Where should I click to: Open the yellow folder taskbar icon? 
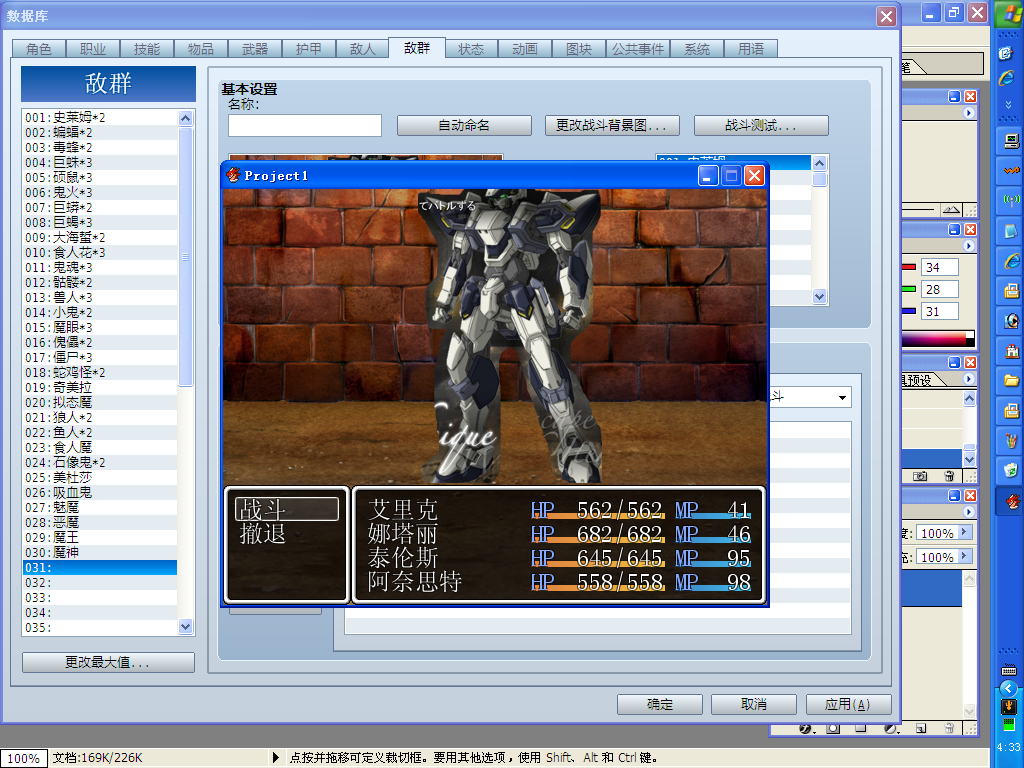1011,381
